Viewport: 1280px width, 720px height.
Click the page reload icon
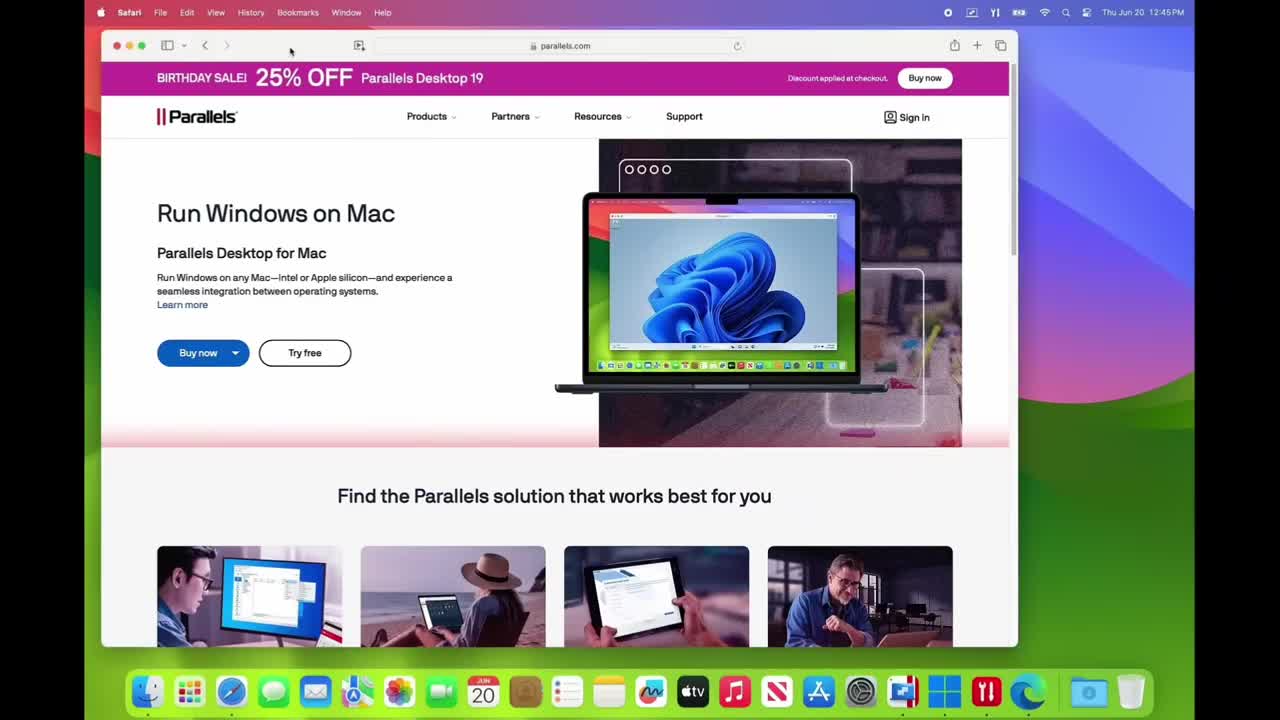(x=737, y=46)
